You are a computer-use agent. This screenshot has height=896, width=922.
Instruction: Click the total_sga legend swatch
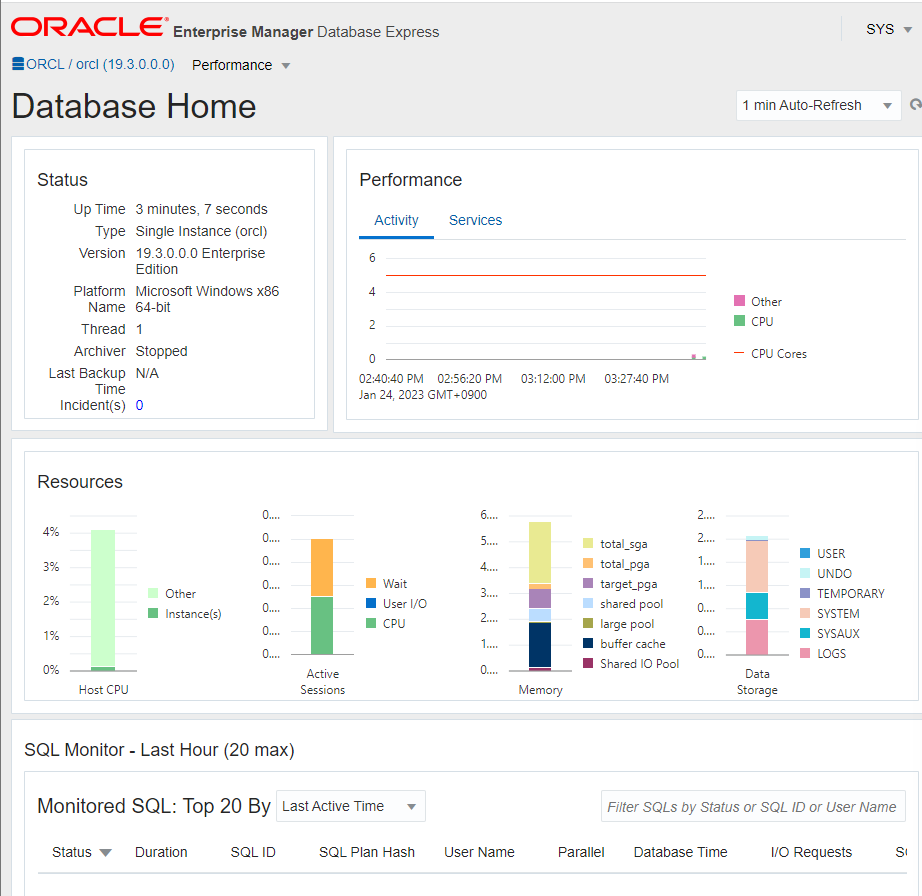(x=588, y=543)
